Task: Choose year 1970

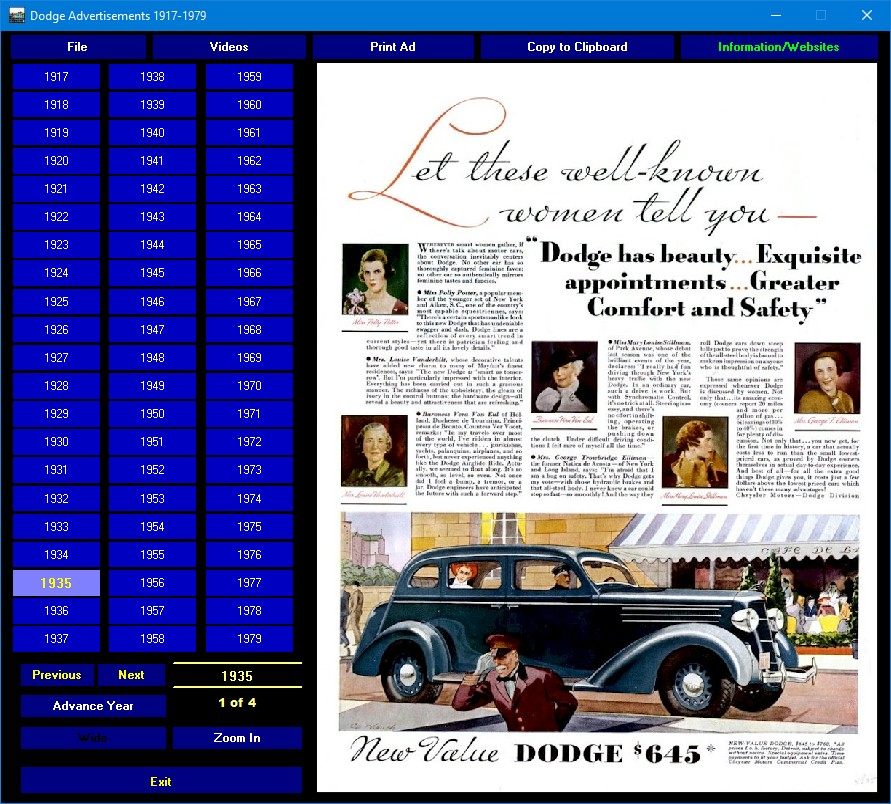Action: (249, 386)
